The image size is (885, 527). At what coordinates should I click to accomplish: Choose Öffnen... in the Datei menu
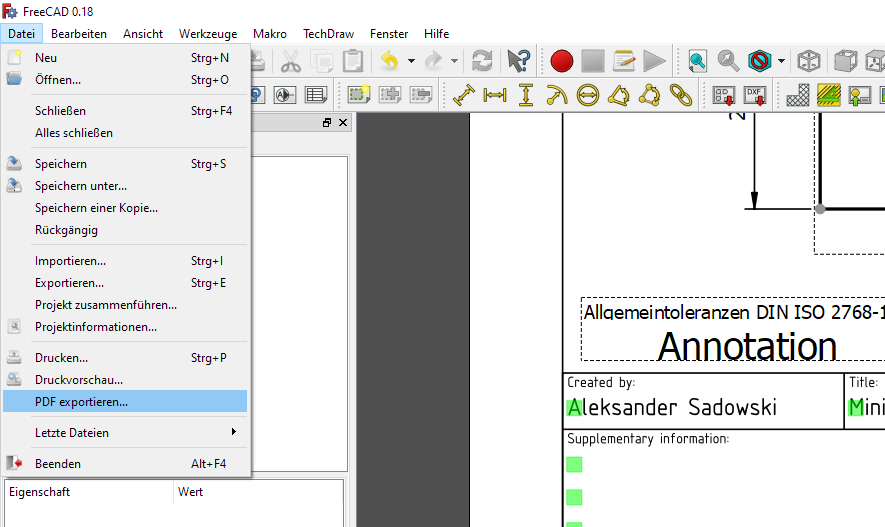[x=125, y=80]
